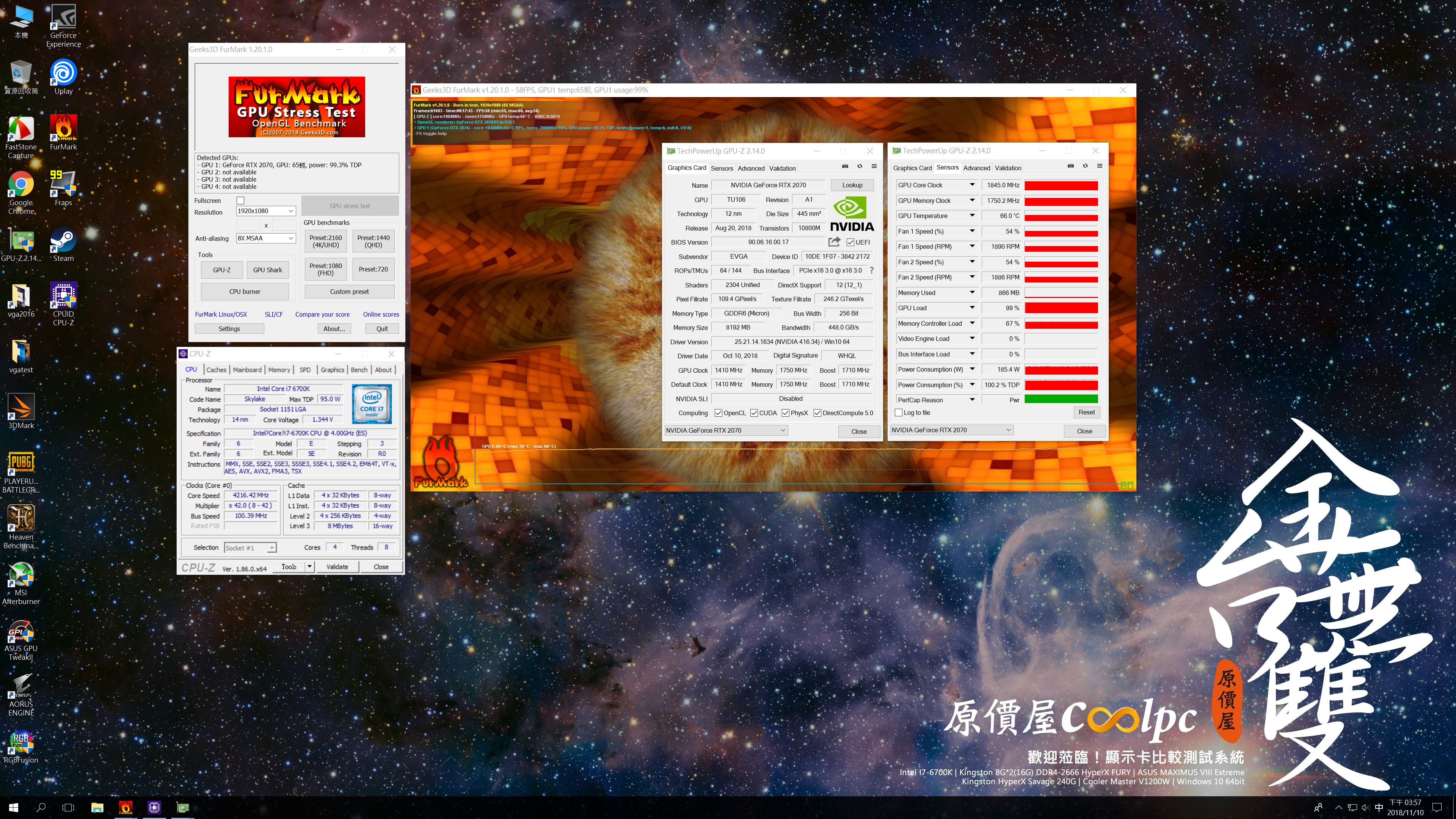
Task: Open the CPUID CPU-Z desktop icon
Action: 63,304
